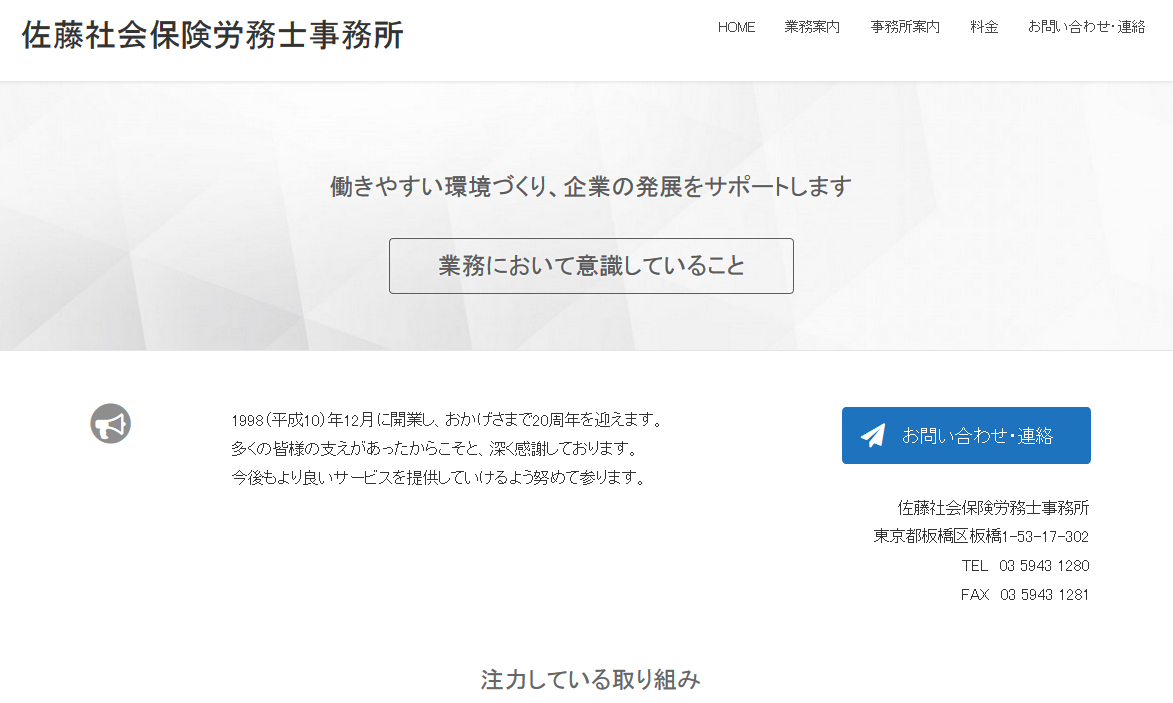Click the blue お問い合わせ・連絡 button
Viewport: 1173px width, 703px height.
[966, 435]
